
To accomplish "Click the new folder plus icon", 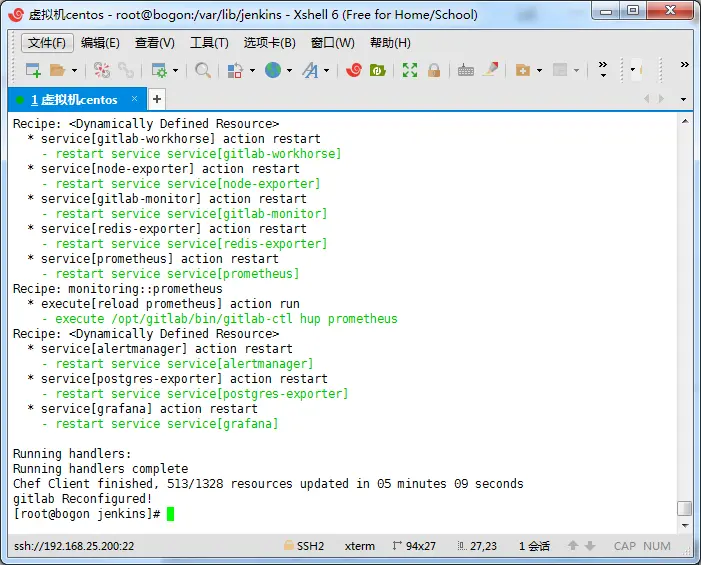I will click(523, 70).
